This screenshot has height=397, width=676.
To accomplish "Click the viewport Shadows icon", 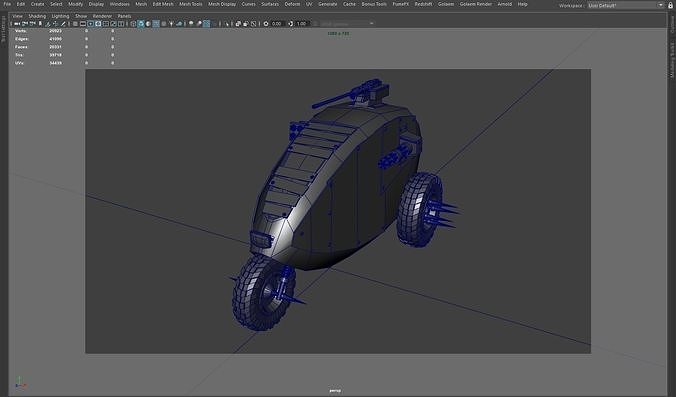I will coord(179,24).
